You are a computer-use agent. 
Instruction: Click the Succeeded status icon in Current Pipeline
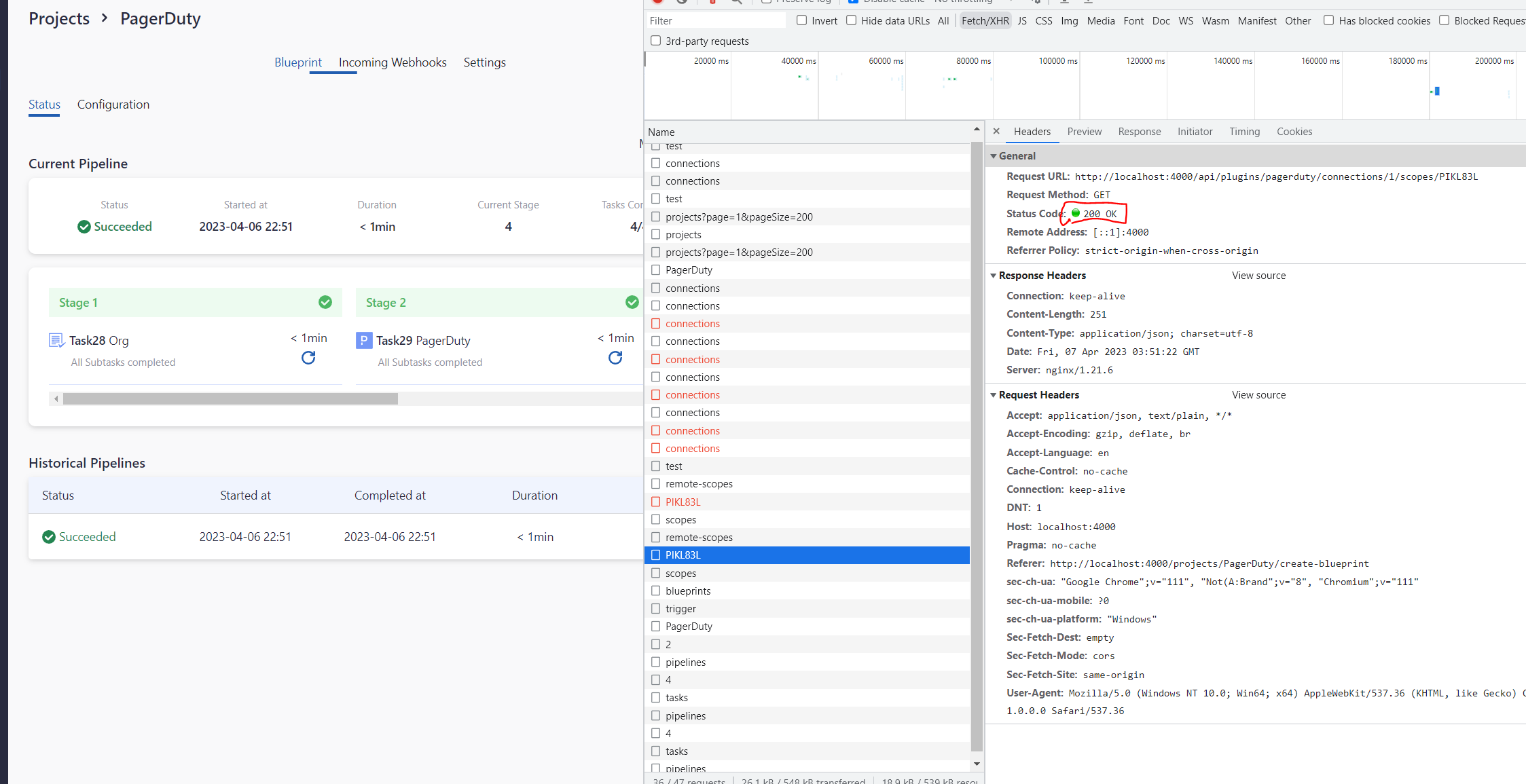pyautogui.click(x=84, y=227)
